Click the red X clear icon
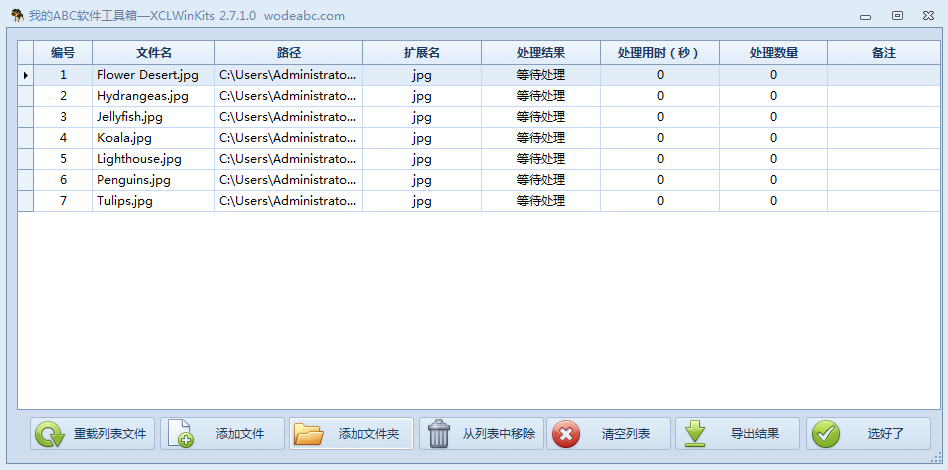The width and height of the screenshot is (948, 470). (566, 434)
